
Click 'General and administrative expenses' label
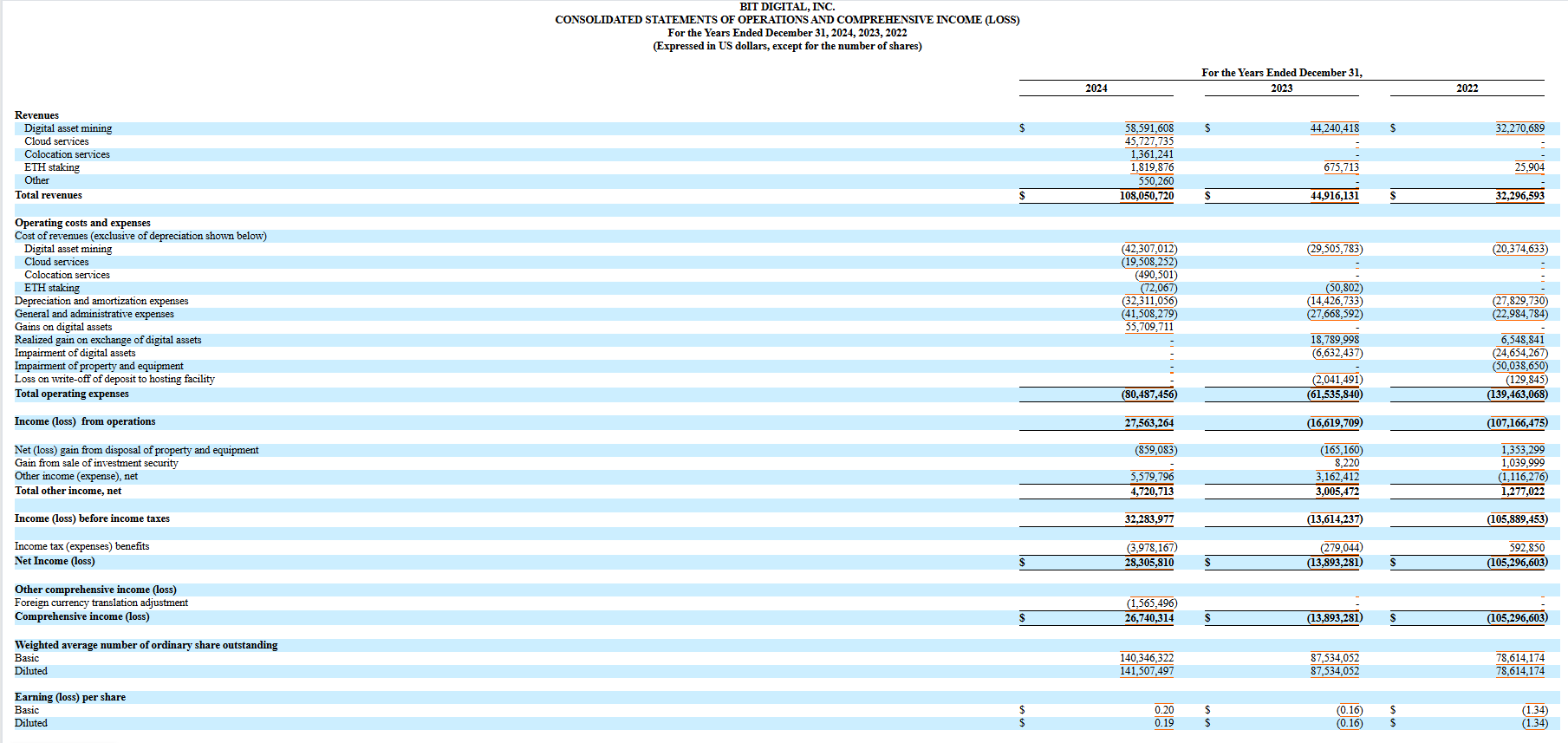coord(94,314)
